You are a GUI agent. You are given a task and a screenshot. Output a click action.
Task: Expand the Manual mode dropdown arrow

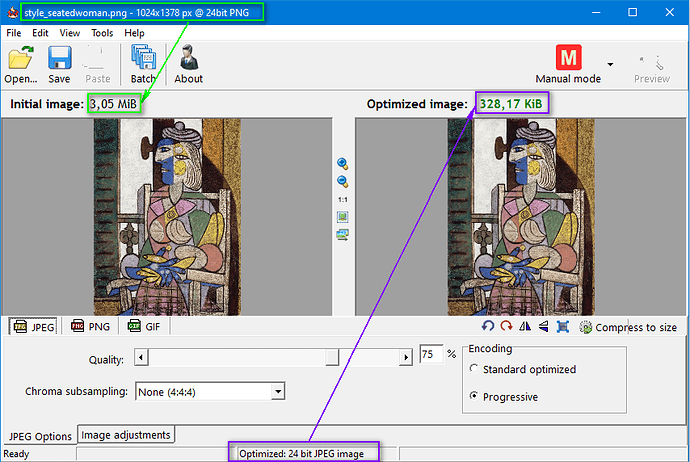[x=610, y=64]
